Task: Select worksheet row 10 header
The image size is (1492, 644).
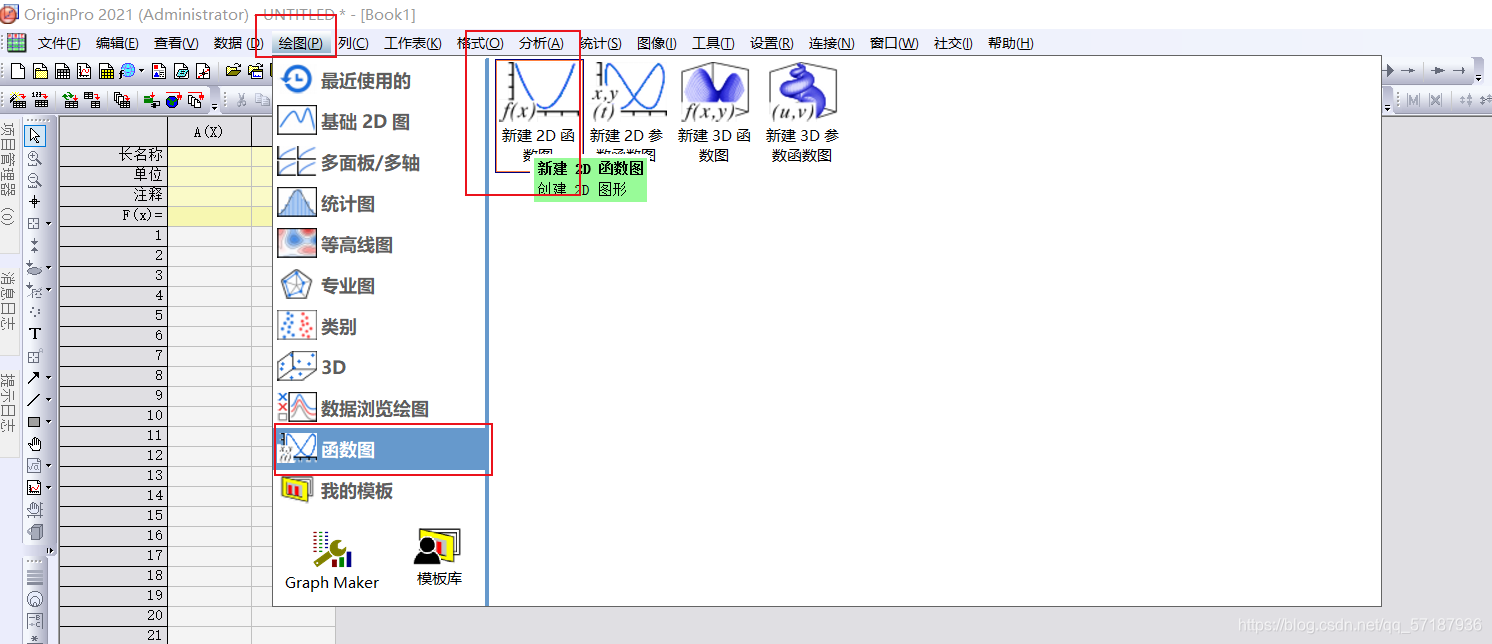Action: (x=113, y=415)
